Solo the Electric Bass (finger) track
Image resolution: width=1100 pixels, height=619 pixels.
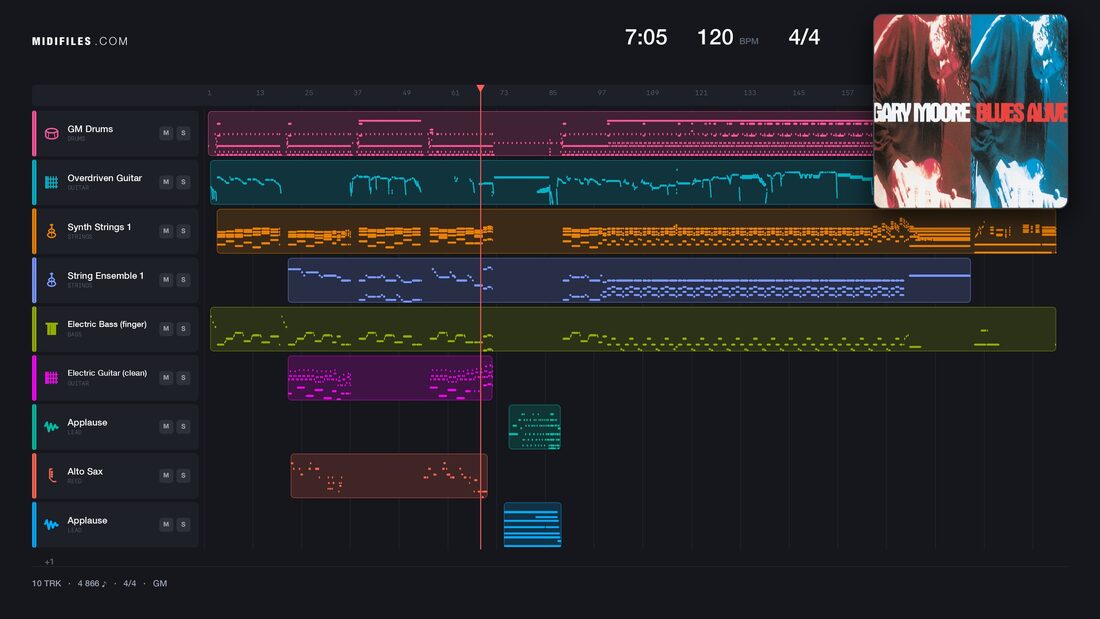[183, 328]
